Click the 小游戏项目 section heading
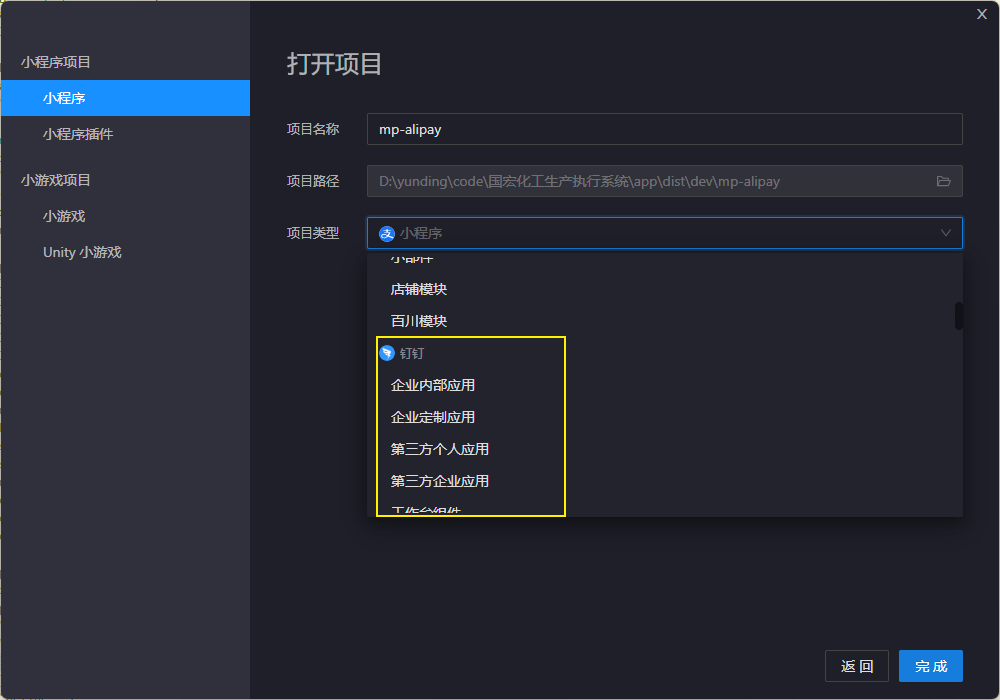 tap(55, 180)
